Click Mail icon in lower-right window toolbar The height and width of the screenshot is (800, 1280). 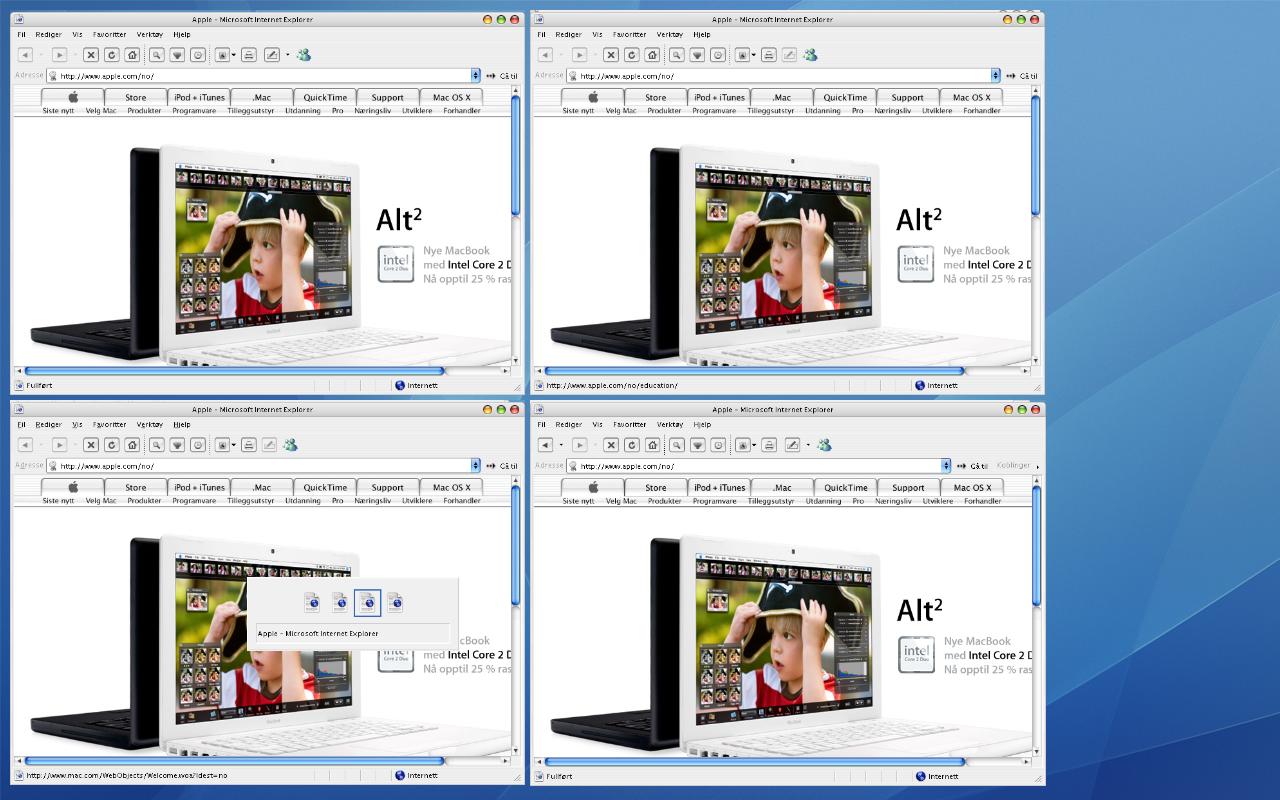[743, 445]
